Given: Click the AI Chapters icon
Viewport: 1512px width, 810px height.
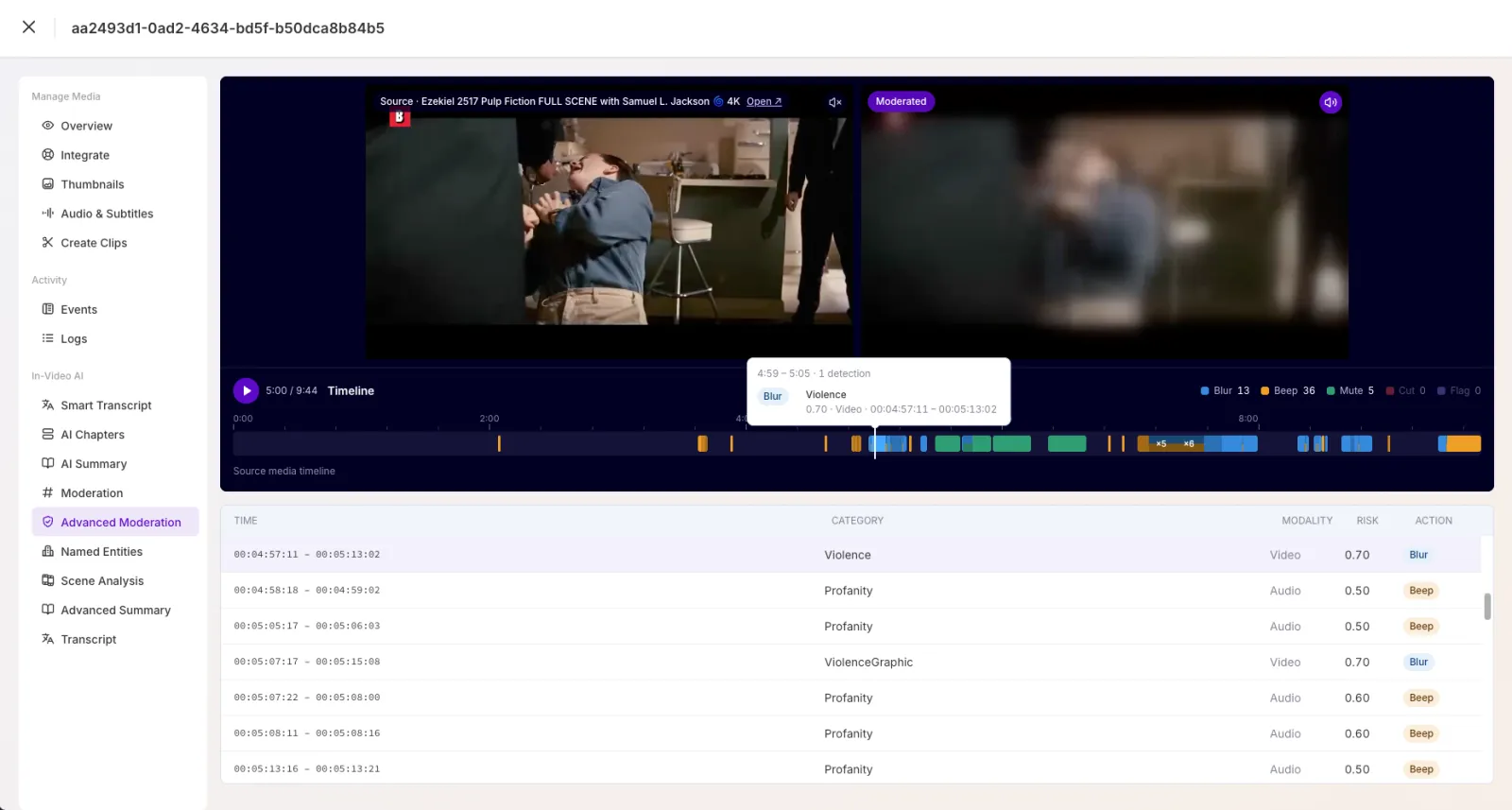Looking at the screenshot, I should [47, 434].
